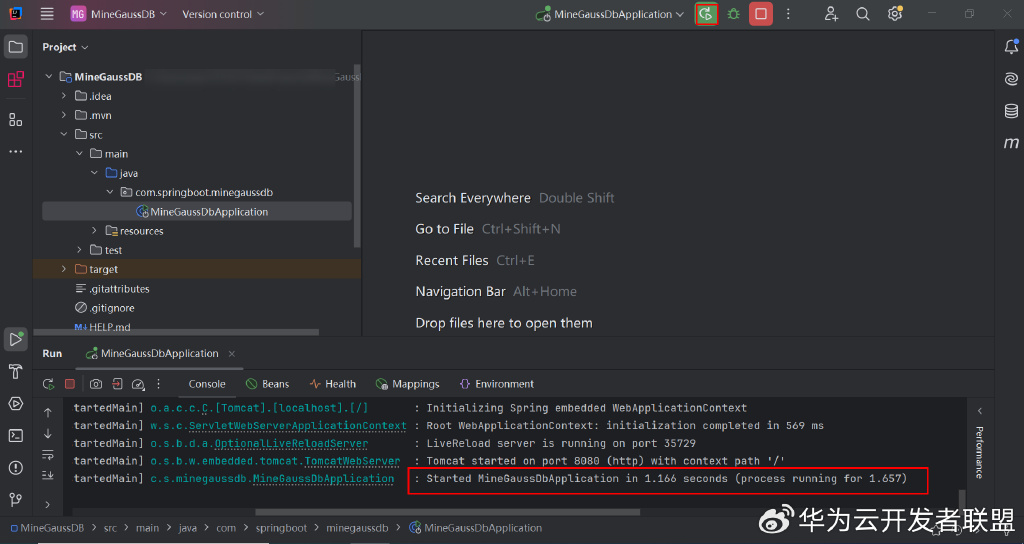Select MineGaussDbApplication class in project tree
Image resolution: width=1024 pixels, height=544 pixels.
coord(197,212)
